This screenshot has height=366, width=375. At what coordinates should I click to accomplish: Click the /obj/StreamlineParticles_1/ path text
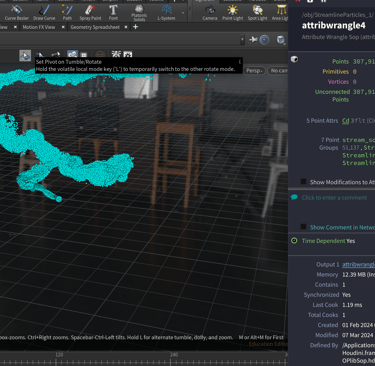pyautogui.click(x=338, y=15)
